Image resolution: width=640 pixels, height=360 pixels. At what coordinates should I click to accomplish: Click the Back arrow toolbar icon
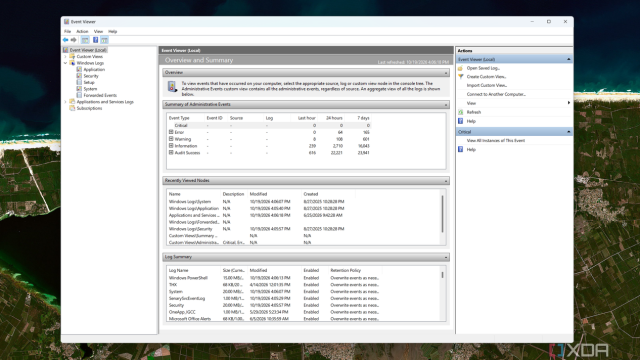pos(65,40)
